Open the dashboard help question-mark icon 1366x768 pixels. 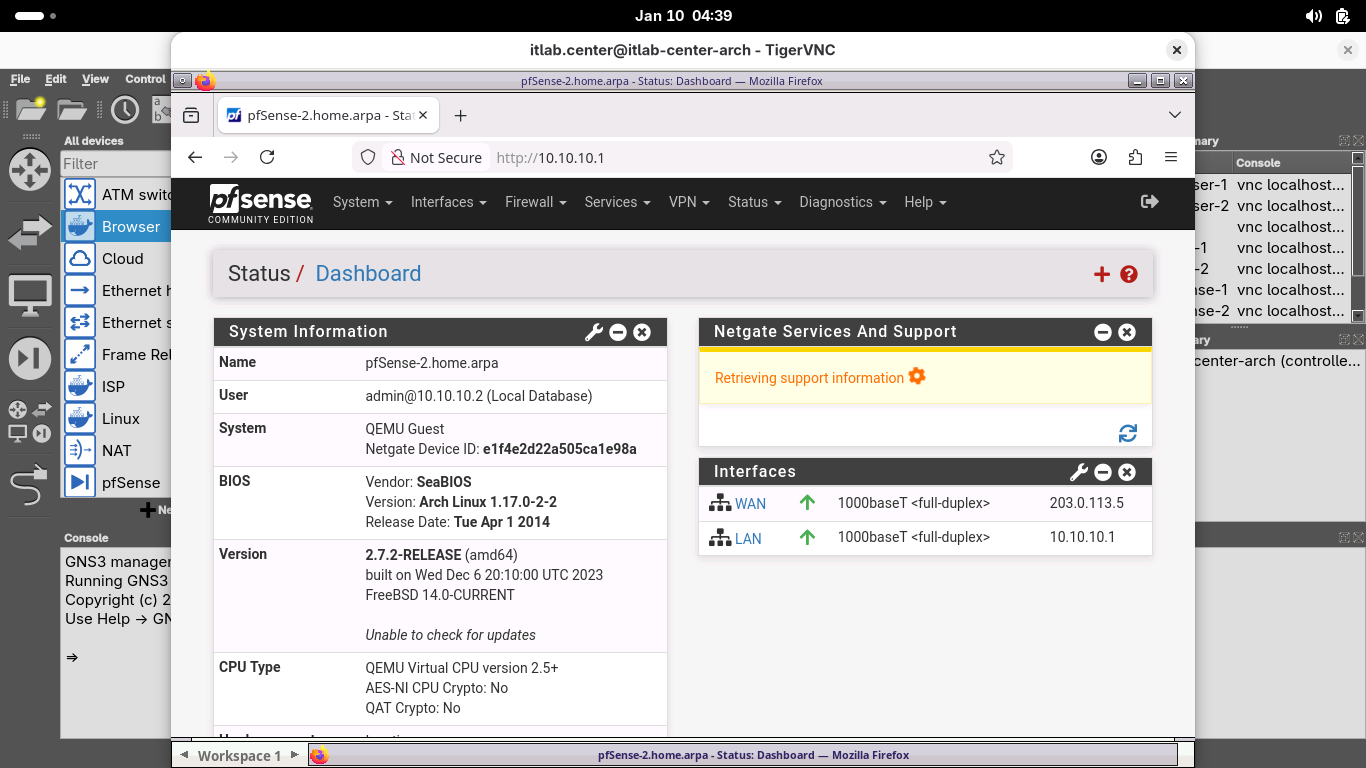pos(1129,274)
